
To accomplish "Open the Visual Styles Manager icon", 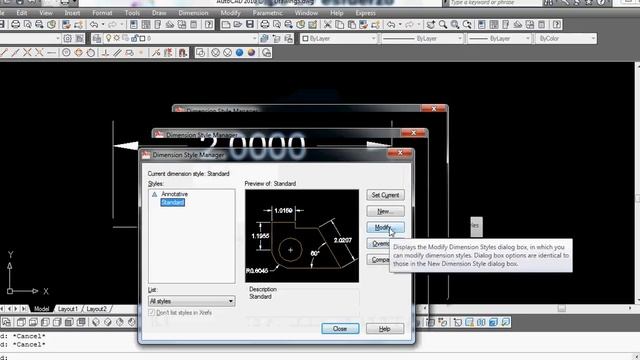I will point(266,53).
